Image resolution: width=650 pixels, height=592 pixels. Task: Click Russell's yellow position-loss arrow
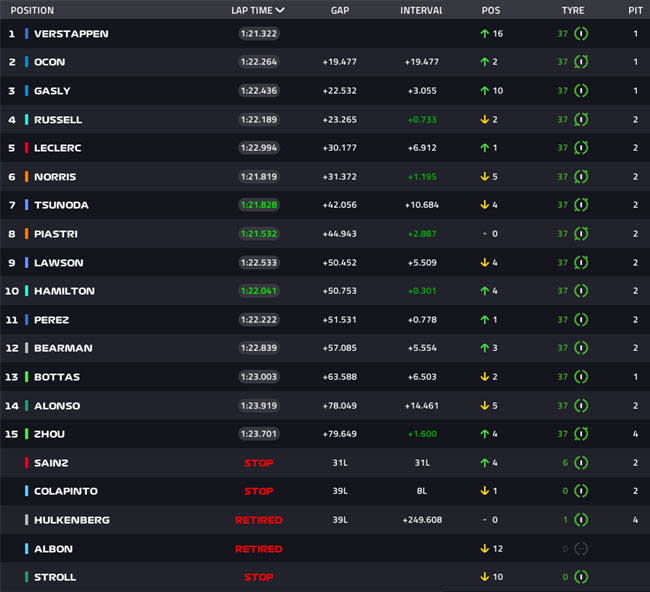tap(484, 120)
